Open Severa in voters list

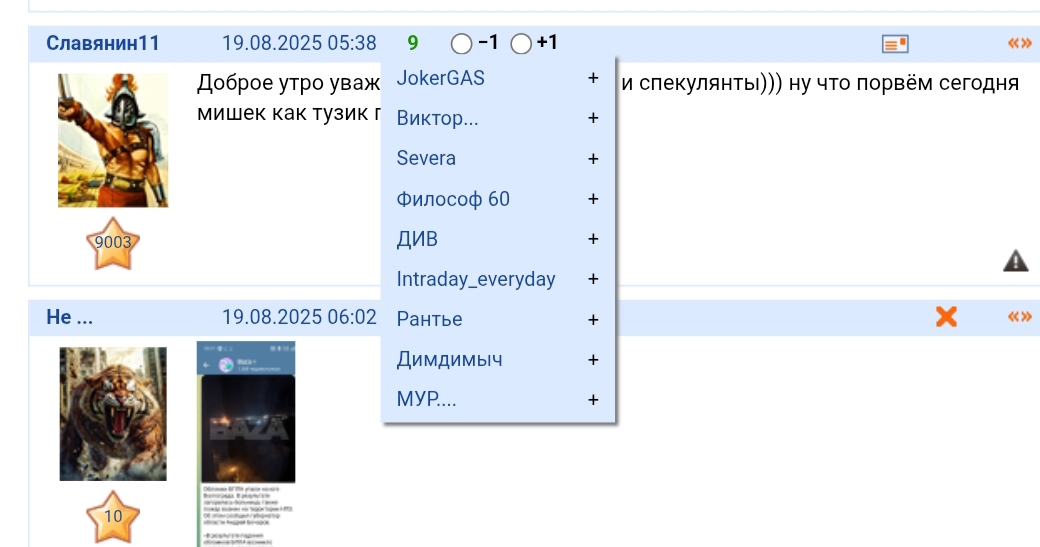426,158
